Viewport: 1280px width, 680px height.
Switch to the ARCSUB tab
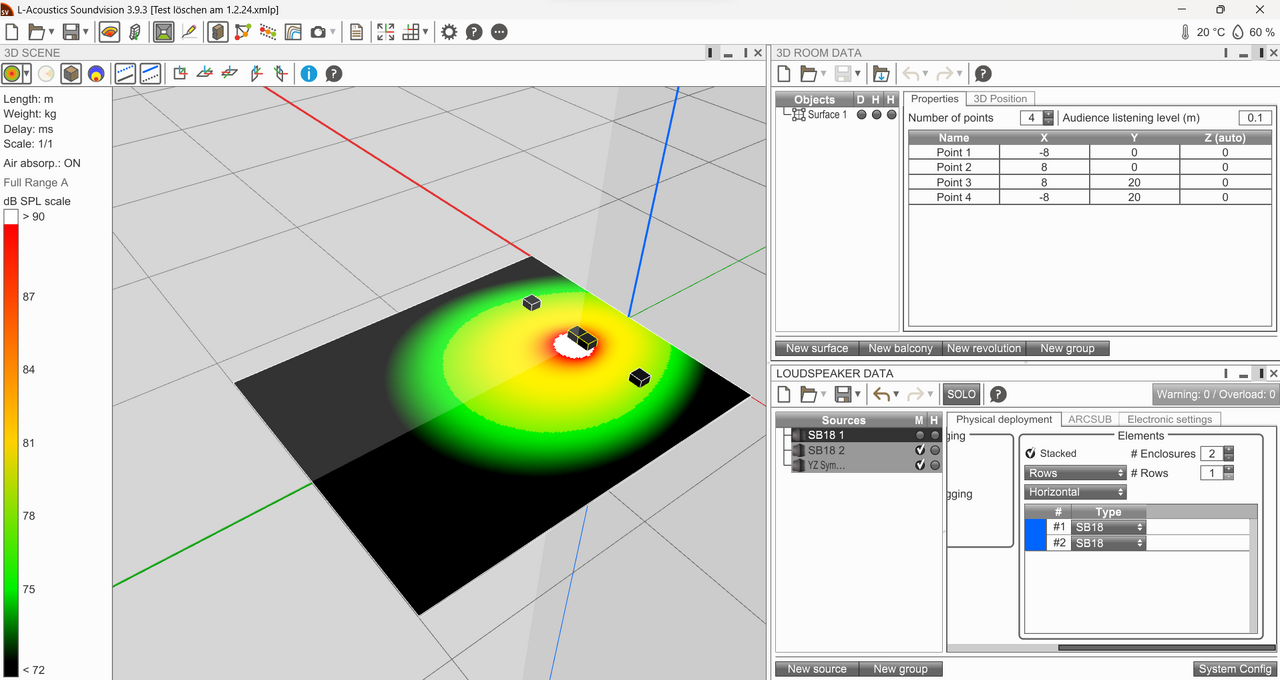tap(1089, 420)
